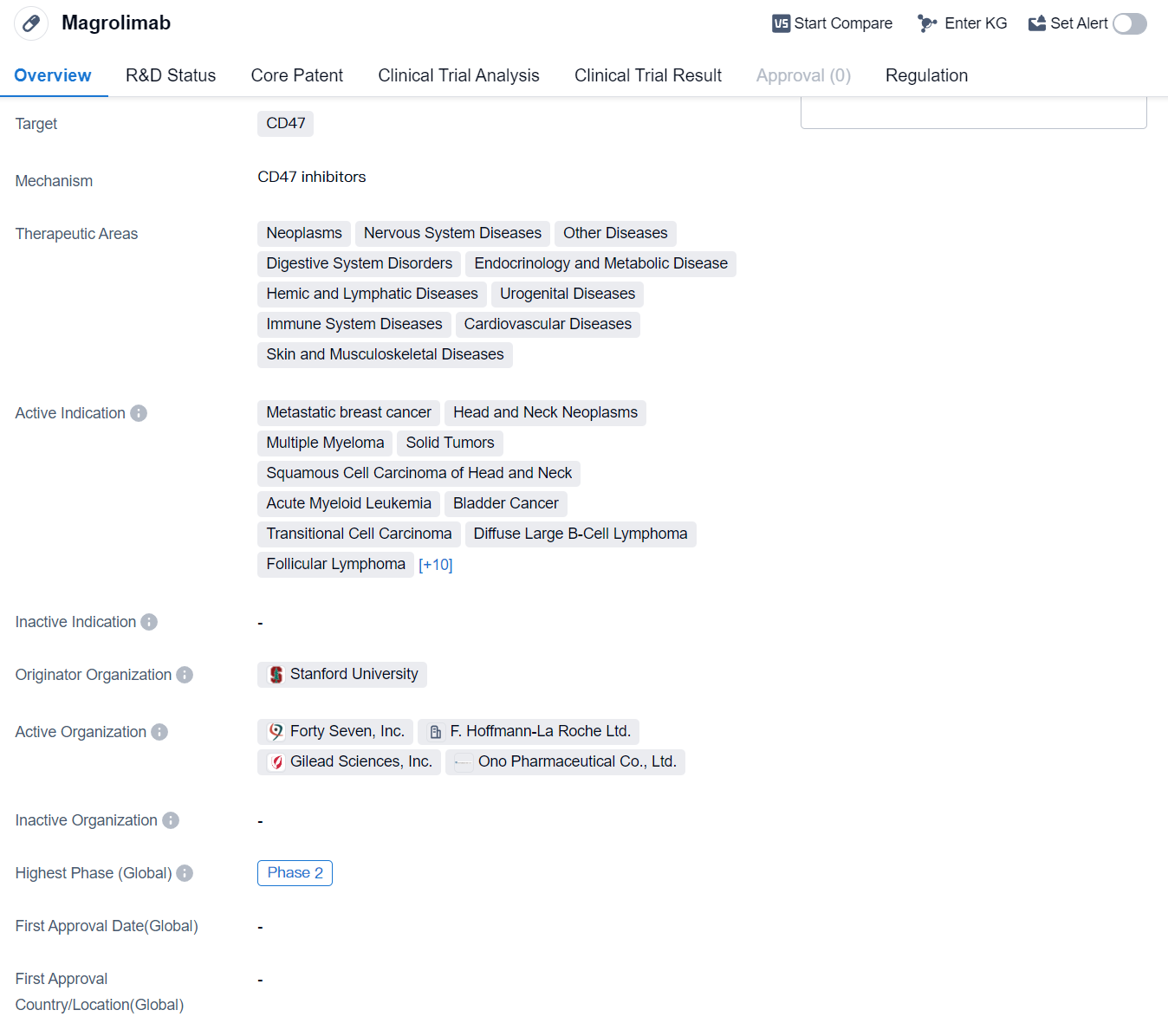Click the Phase 2 button
This screenshot has width=1168, height=1036.
[x=295, y=872]
